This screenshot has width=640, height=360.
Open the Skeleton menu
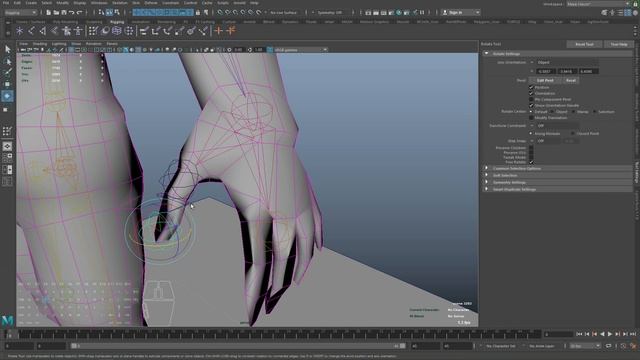coord(120,3)
